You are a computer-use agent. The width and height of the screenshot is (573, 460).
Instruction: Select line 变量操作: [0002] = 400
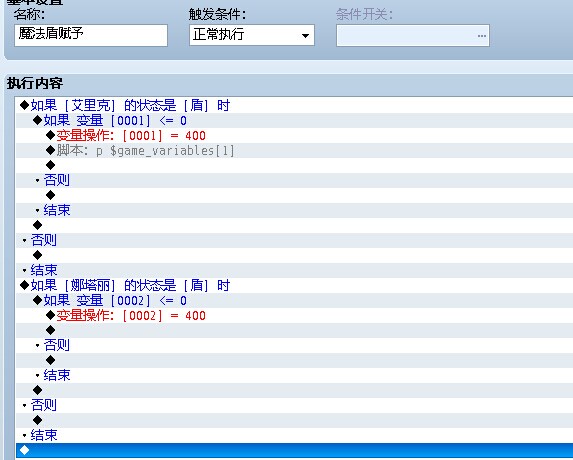coord(295,315)
